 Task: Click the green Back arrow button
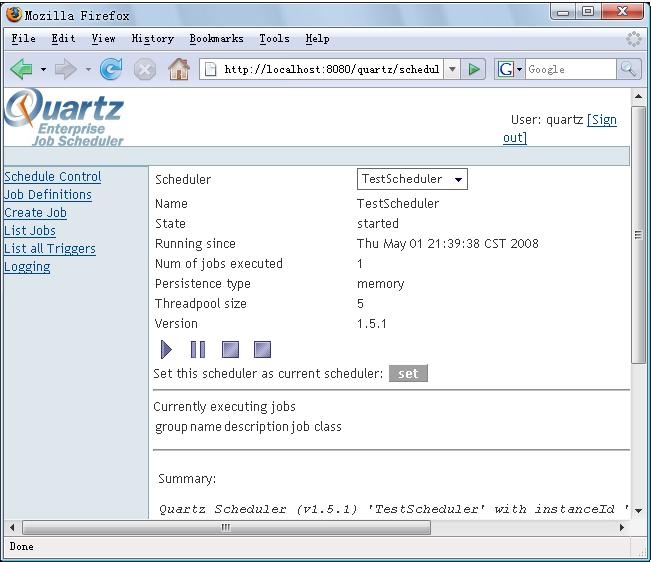[x=22, y=69]
